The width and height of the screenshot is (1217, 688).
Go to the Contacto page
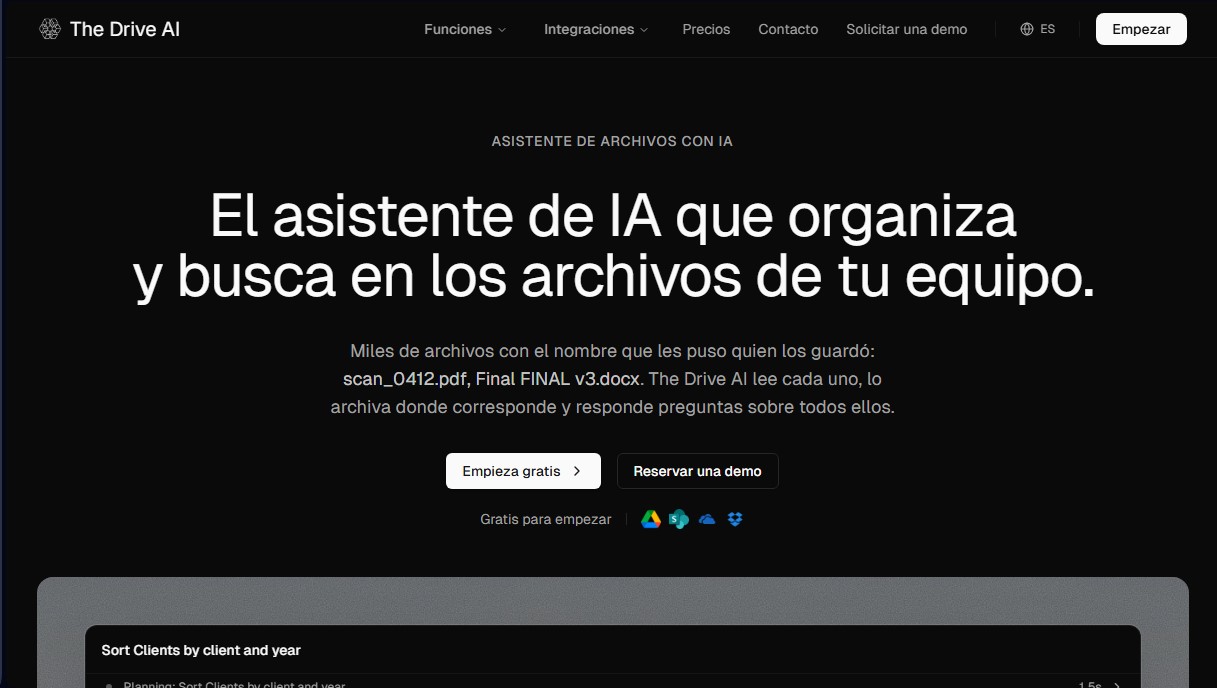pyautogui.click(x=788, y=29)
